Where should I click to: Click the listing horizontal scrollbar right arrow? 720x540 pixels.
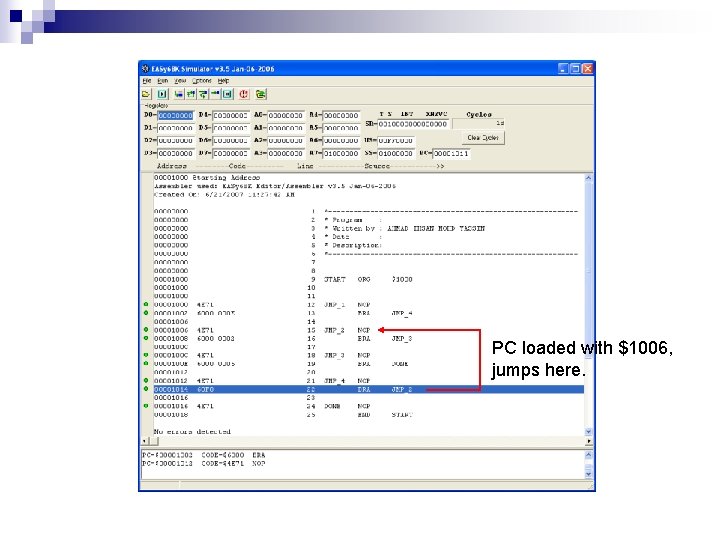point(589,441)
